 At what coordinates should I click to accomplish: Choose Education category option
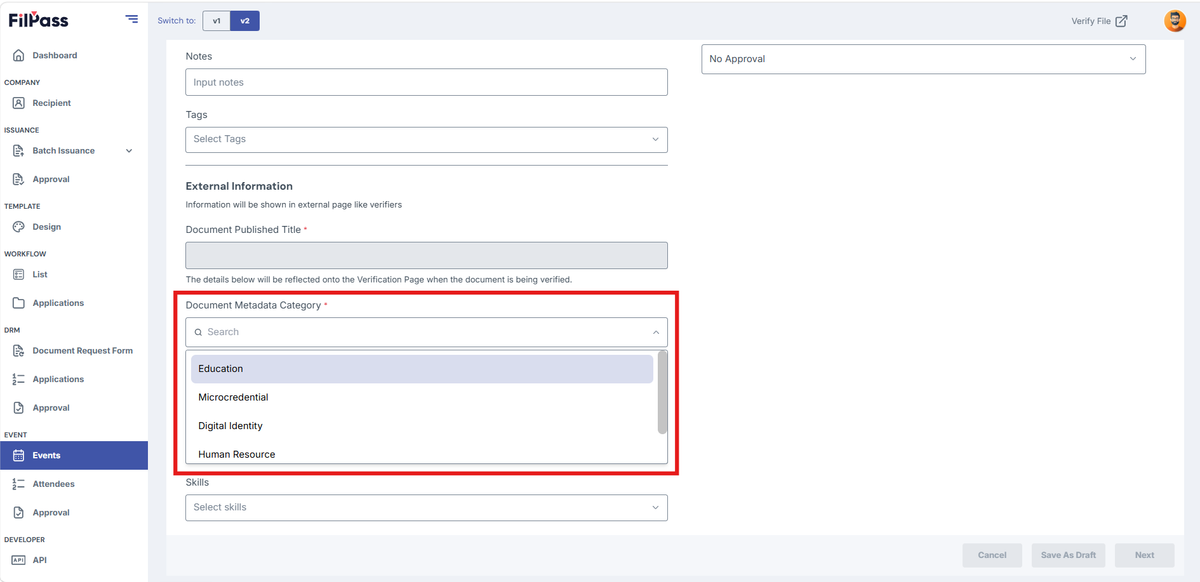coord(422,369)
